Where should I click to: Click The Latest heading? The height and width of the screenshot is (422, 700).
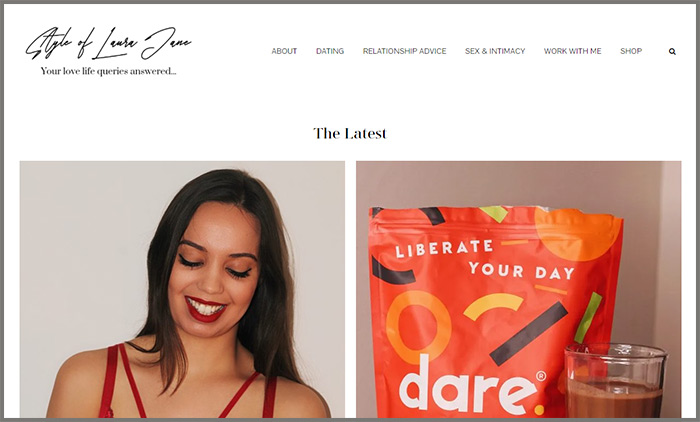click(x=350, y=134)
